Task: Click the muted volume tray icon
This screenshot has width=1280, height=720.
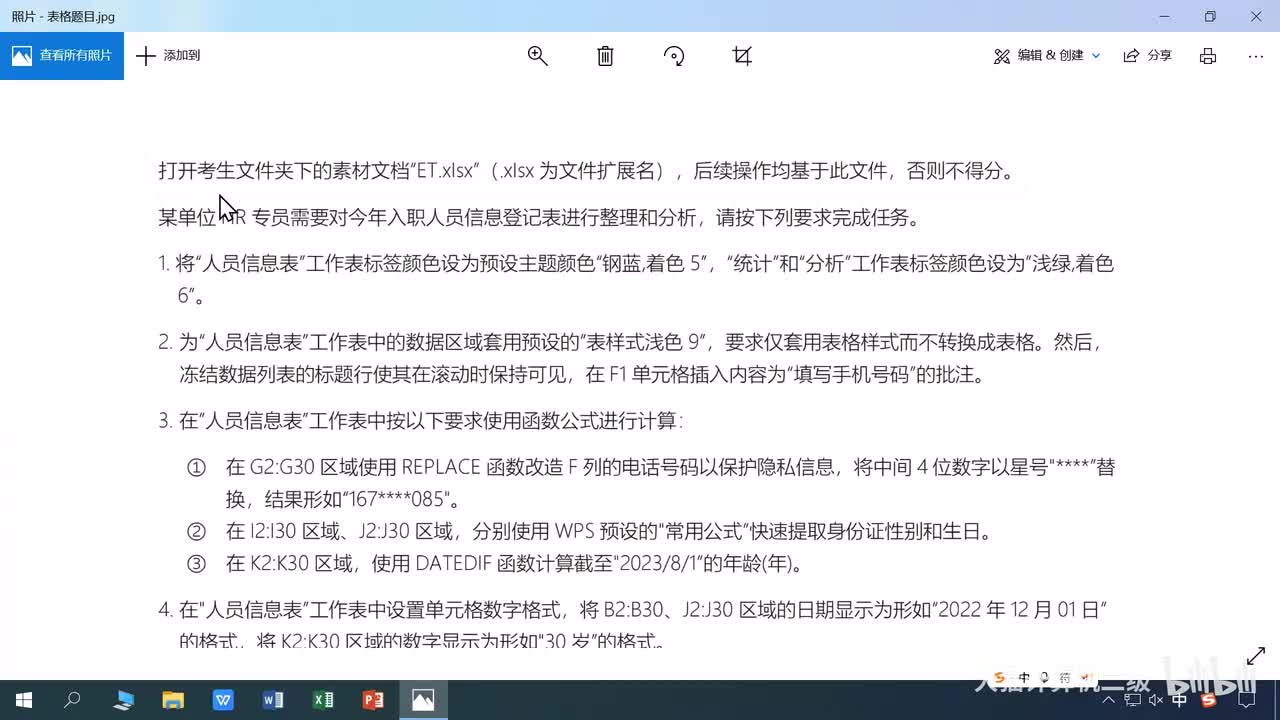Action: [x=1156, y=700]
